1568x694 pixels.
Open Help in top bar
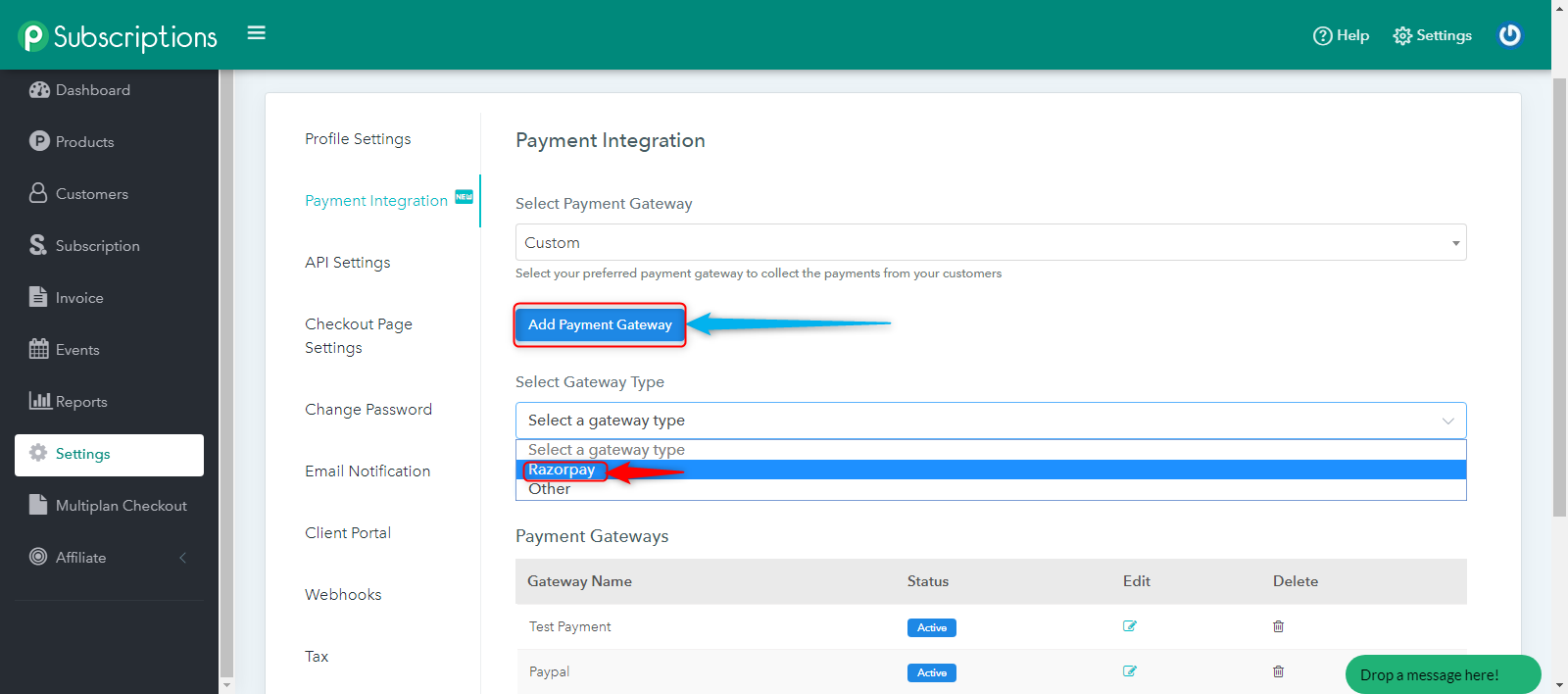(1341, 35)
